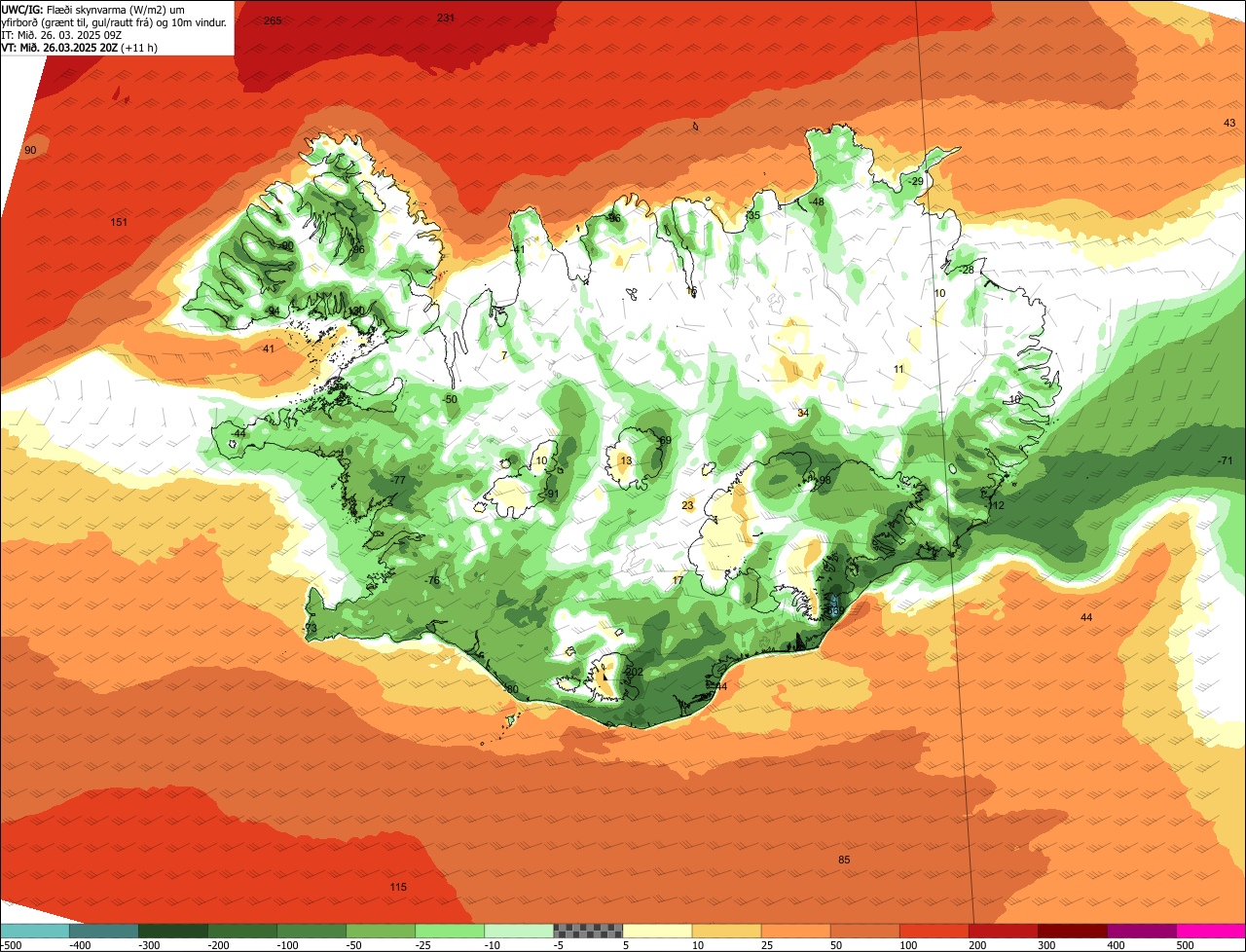Click the map value 202 near the southern glacier
Screen dimensions: 1246x952
click(x=634, y=672)
